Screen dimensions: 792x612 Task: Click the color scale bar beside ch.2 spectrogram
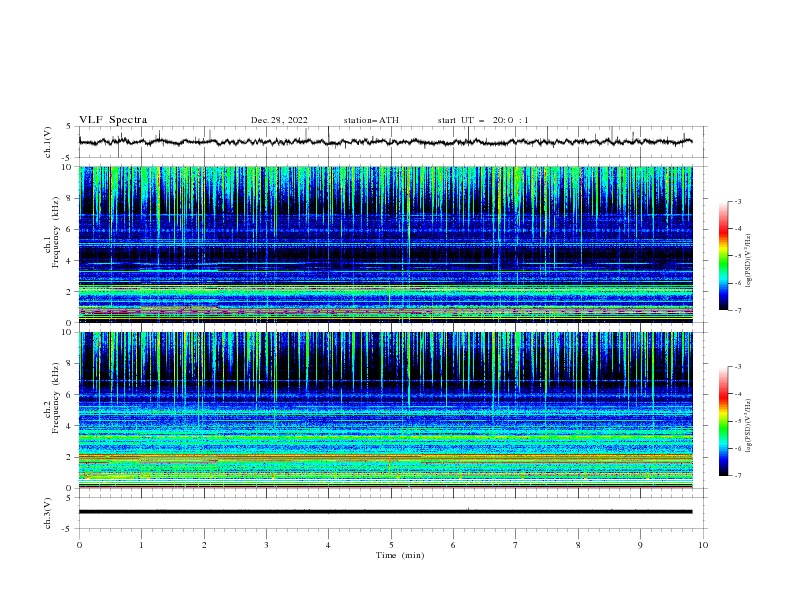(723, 421)
